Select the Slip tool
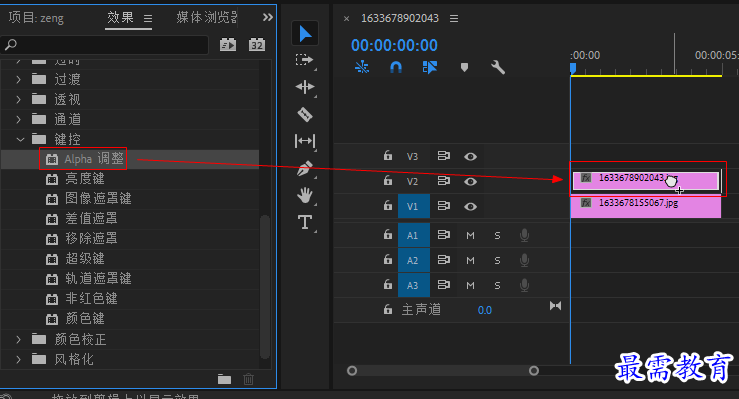 click(304, 141)
